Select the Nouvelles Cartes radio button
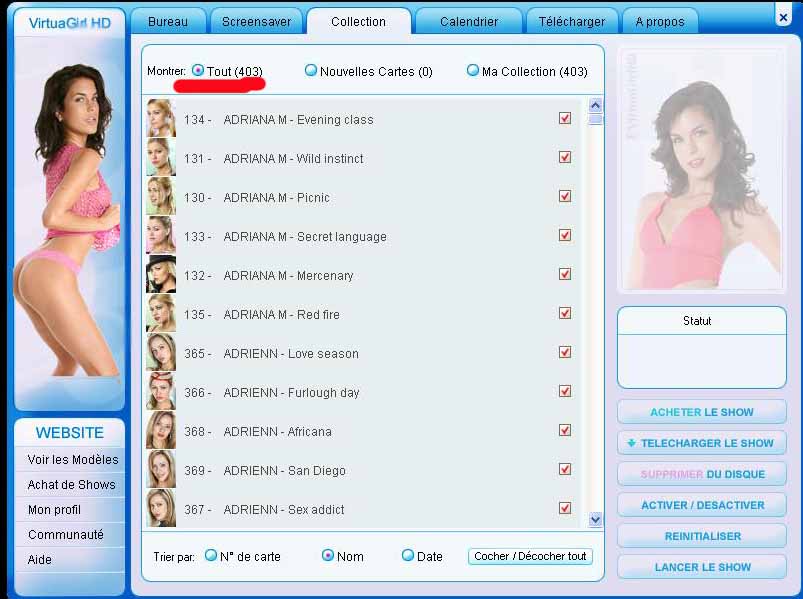 pos(311,71)
